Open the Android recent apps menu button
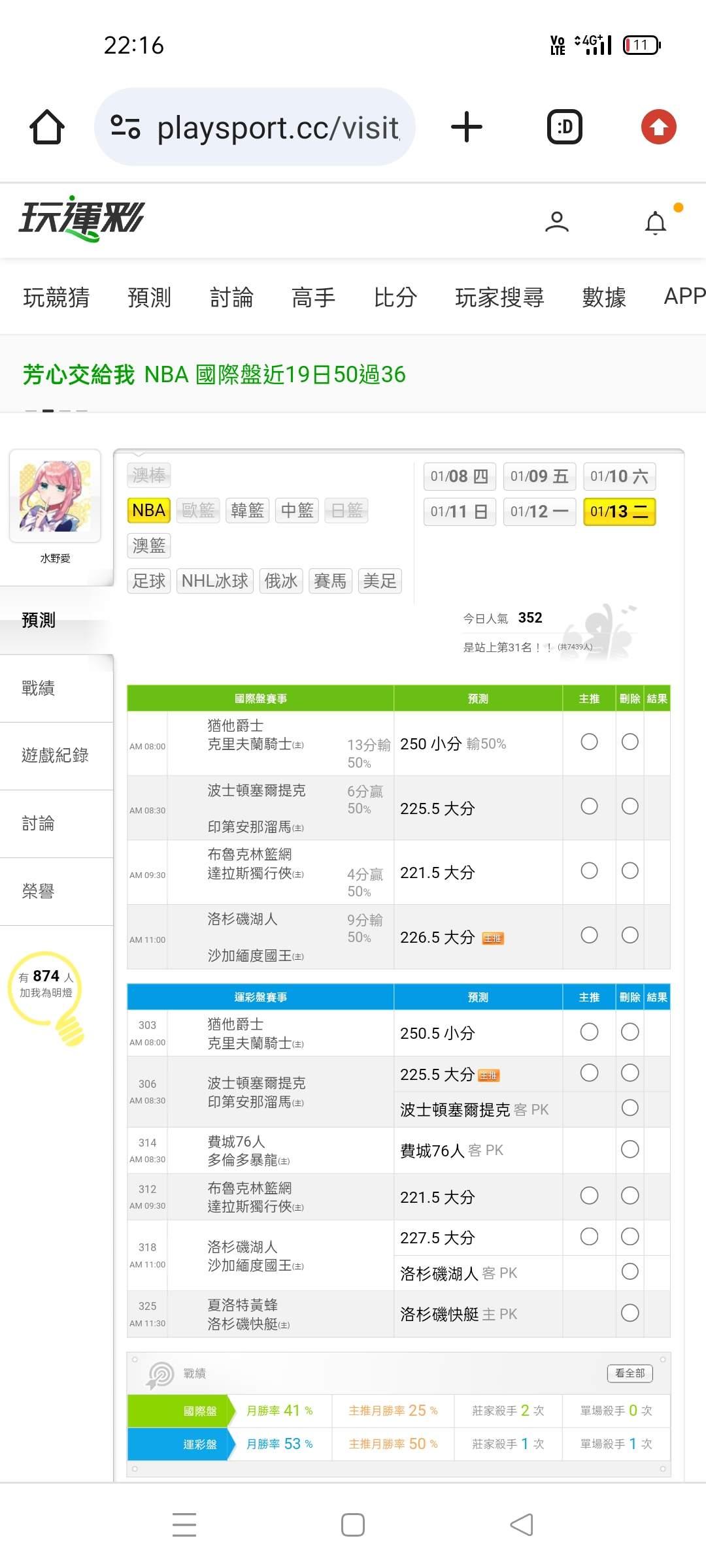The image size is (706, 1568). pos(184,1525)
